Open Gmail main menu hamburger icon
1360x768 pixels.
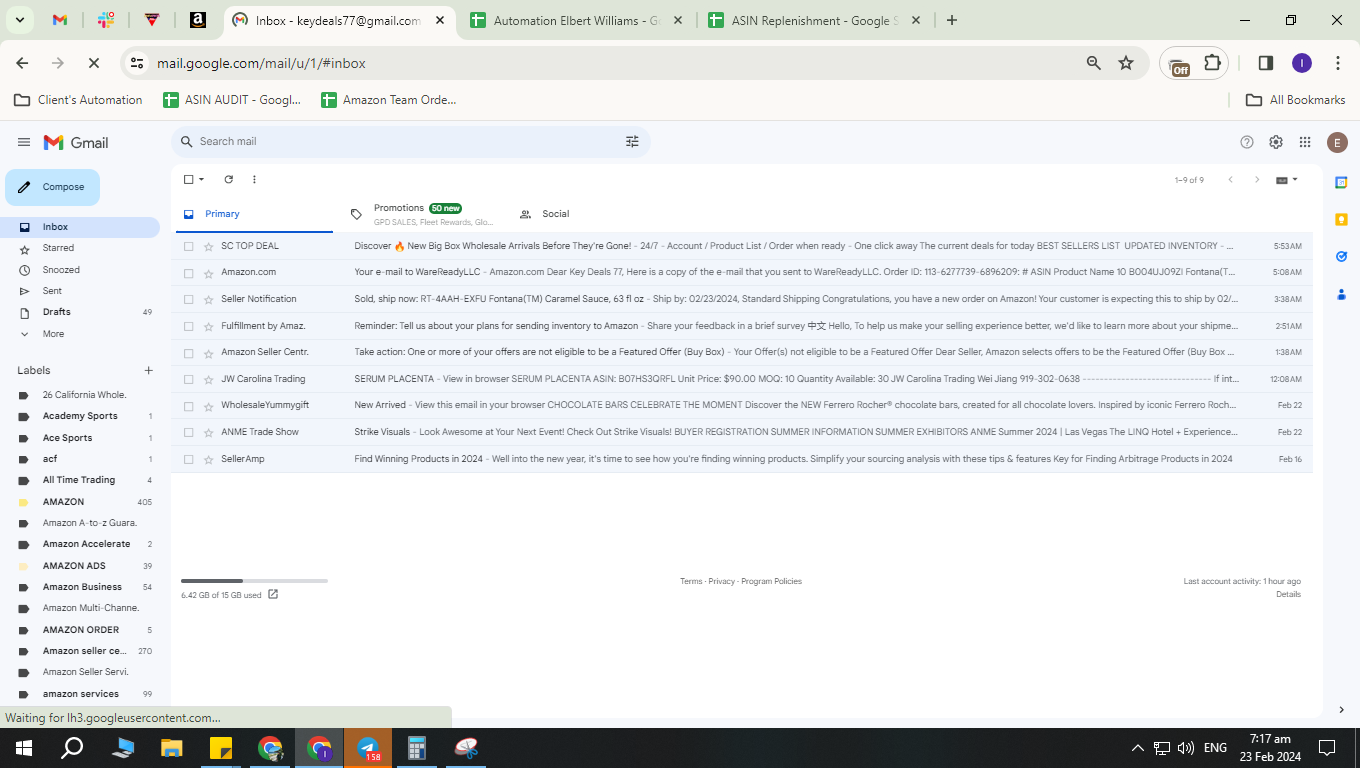[x=24, y=143]
